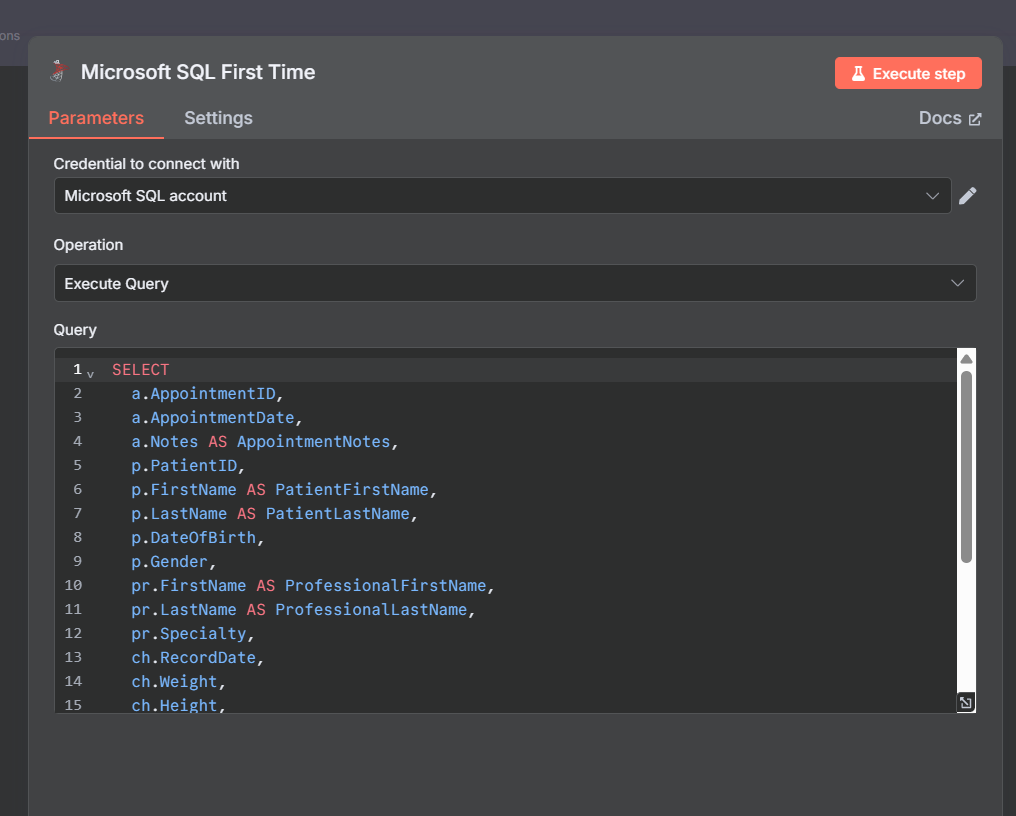1016x816 pixels.
Task: Click the ch.Weight line in query
Action: click(179, 682)
